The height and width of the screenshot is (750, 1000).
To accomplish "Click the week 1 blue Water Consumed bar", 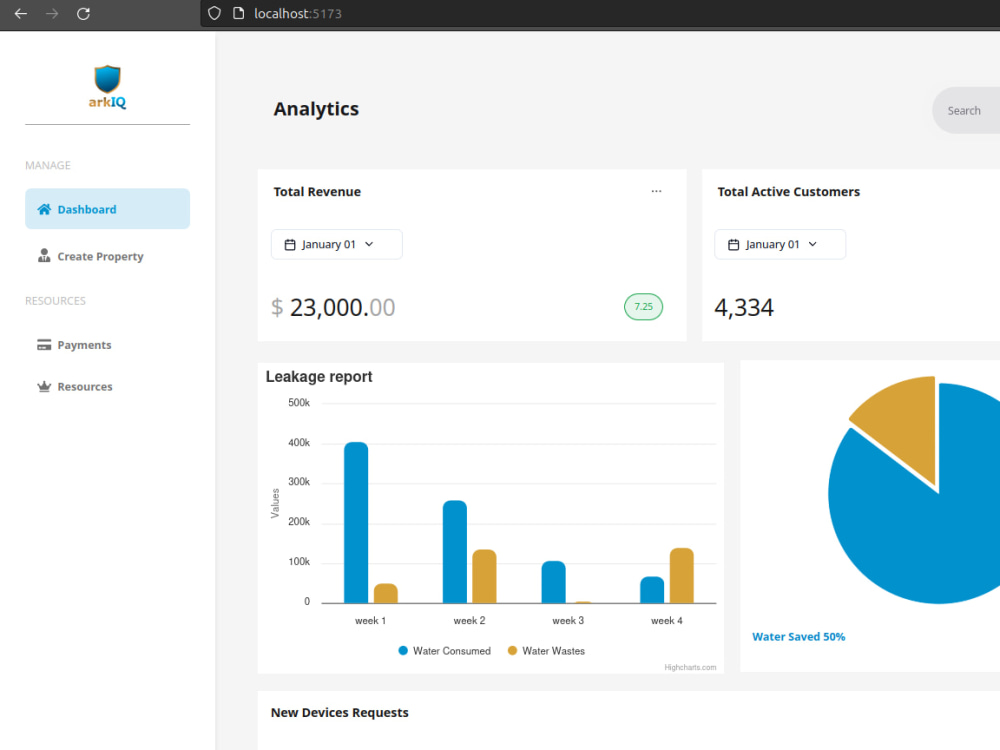I will (x=356, y=522).
